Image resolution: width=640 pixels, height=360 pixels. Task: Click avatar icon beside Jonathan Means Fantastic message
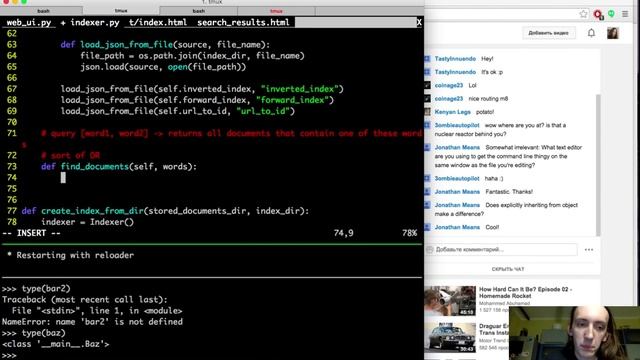tap(427, 192)
